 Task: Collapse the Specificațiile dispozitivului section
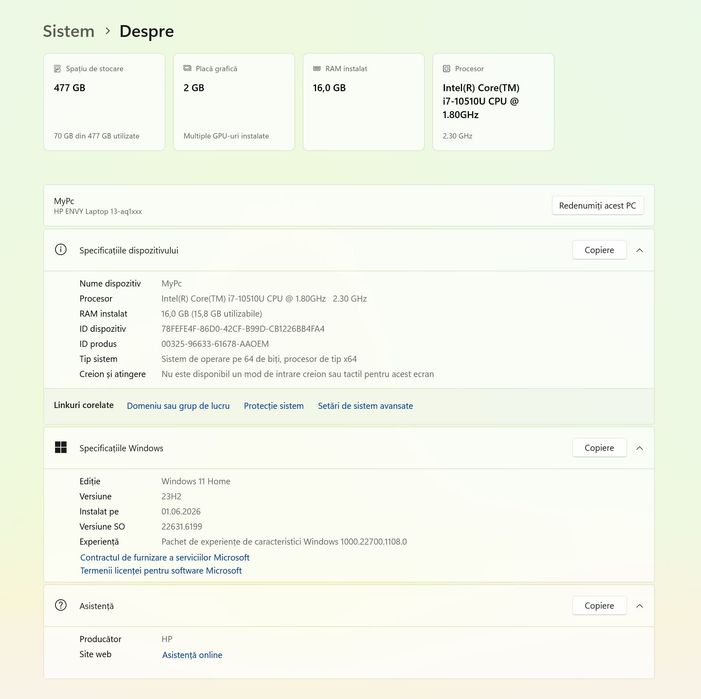click(x=640, y=250)
